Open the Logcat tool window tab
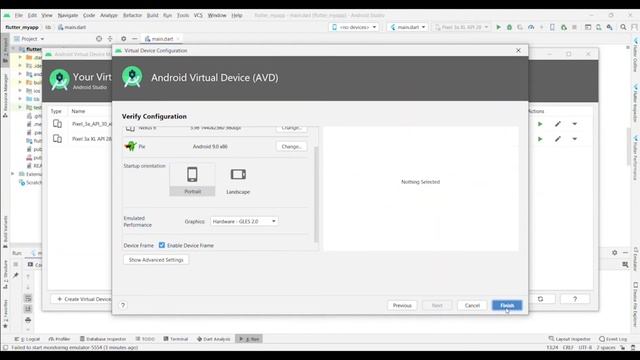The width and height of the screenshot is (640, 360). pos(27,339)
